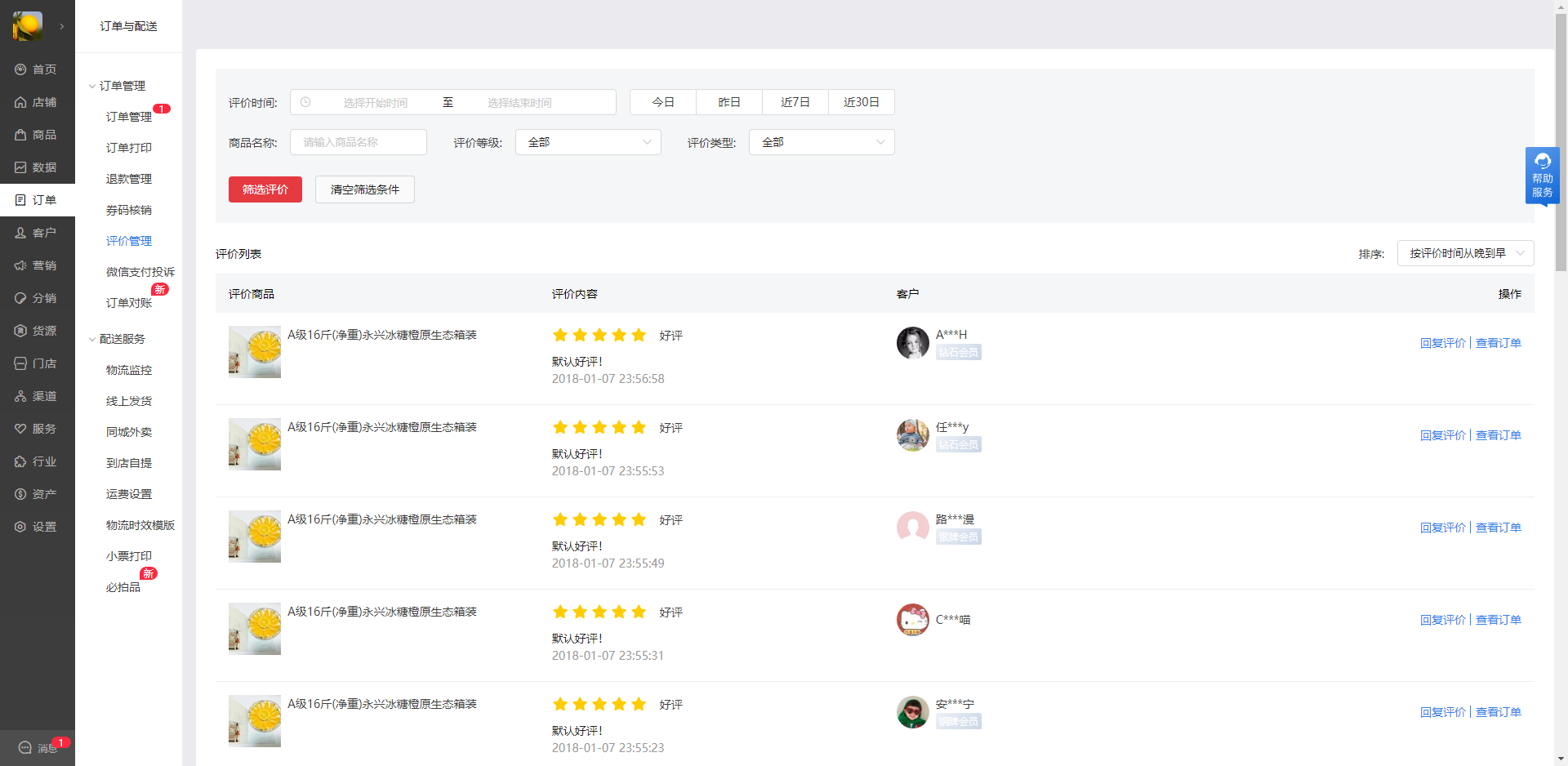The height and width of the screenshot is (766, 1568).
Task: Open the Settings (设置) gear icon
Action: coord(20,527)
